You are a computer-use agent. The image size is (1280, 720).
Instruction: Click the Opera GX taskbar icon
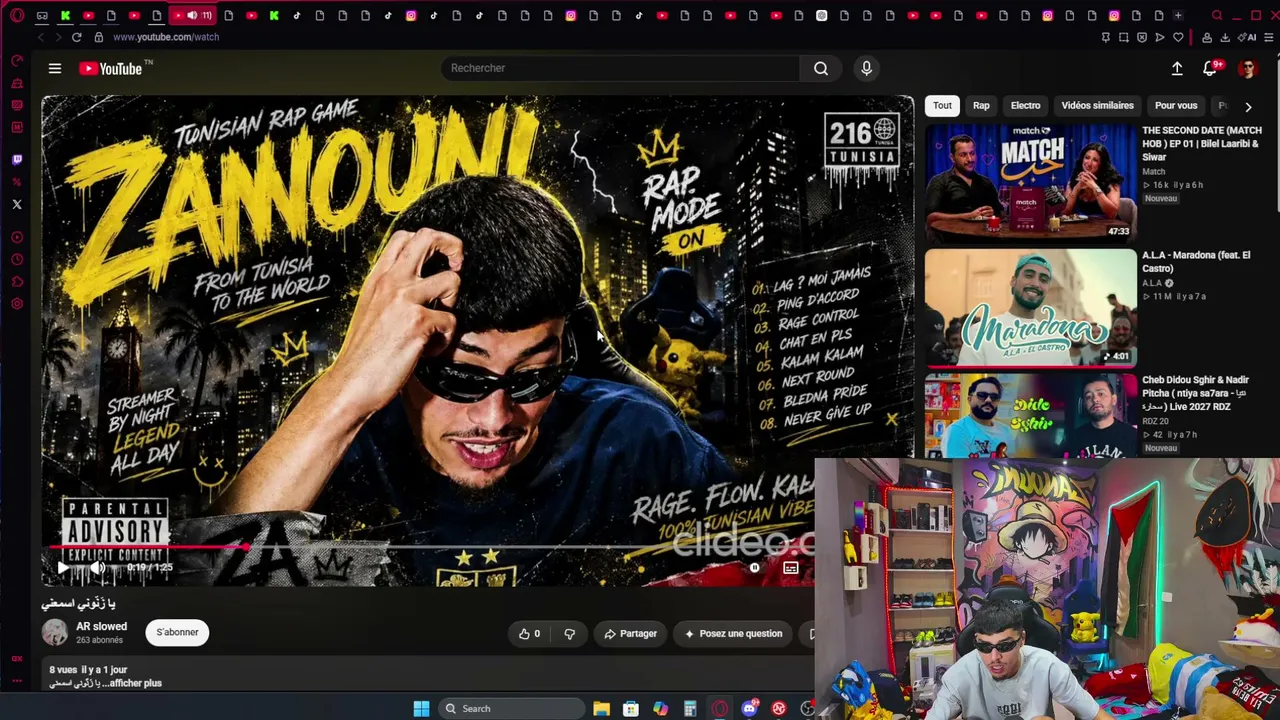coord(719,709)
